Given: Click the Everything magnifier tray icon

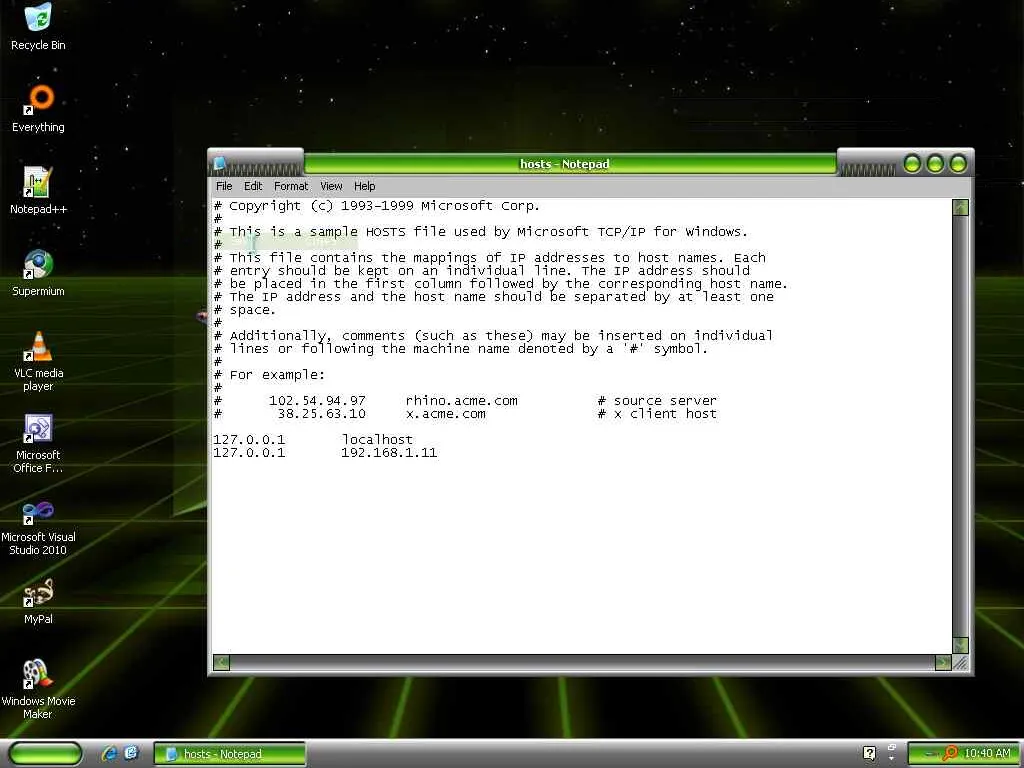Looking at the screenshot, I should (950, 753).
